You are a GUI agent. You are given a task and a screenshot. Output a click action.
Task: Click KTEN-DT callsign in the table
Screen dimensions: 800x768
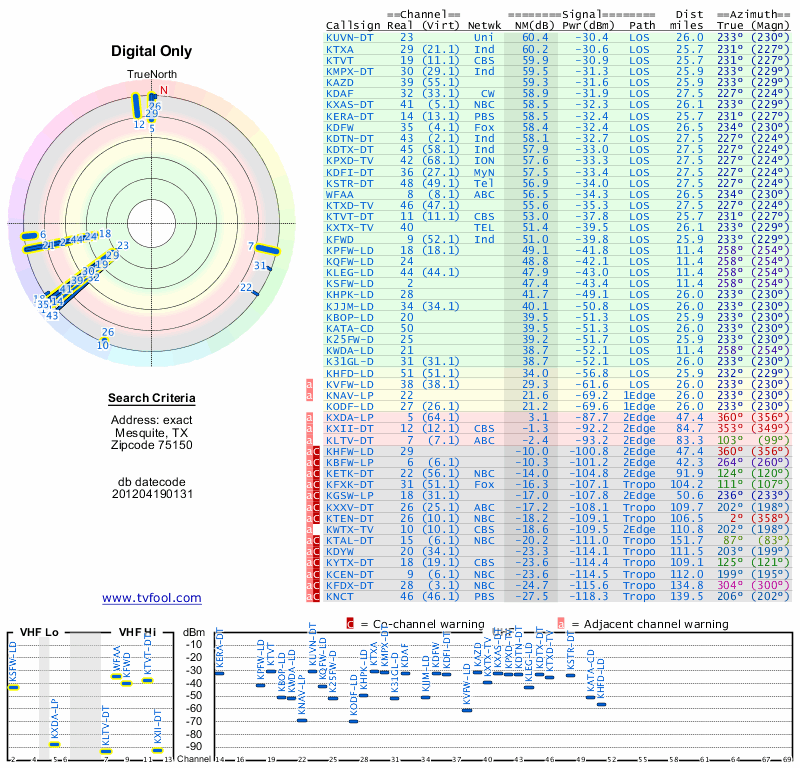pyautogui.click(x=349, y=518)
